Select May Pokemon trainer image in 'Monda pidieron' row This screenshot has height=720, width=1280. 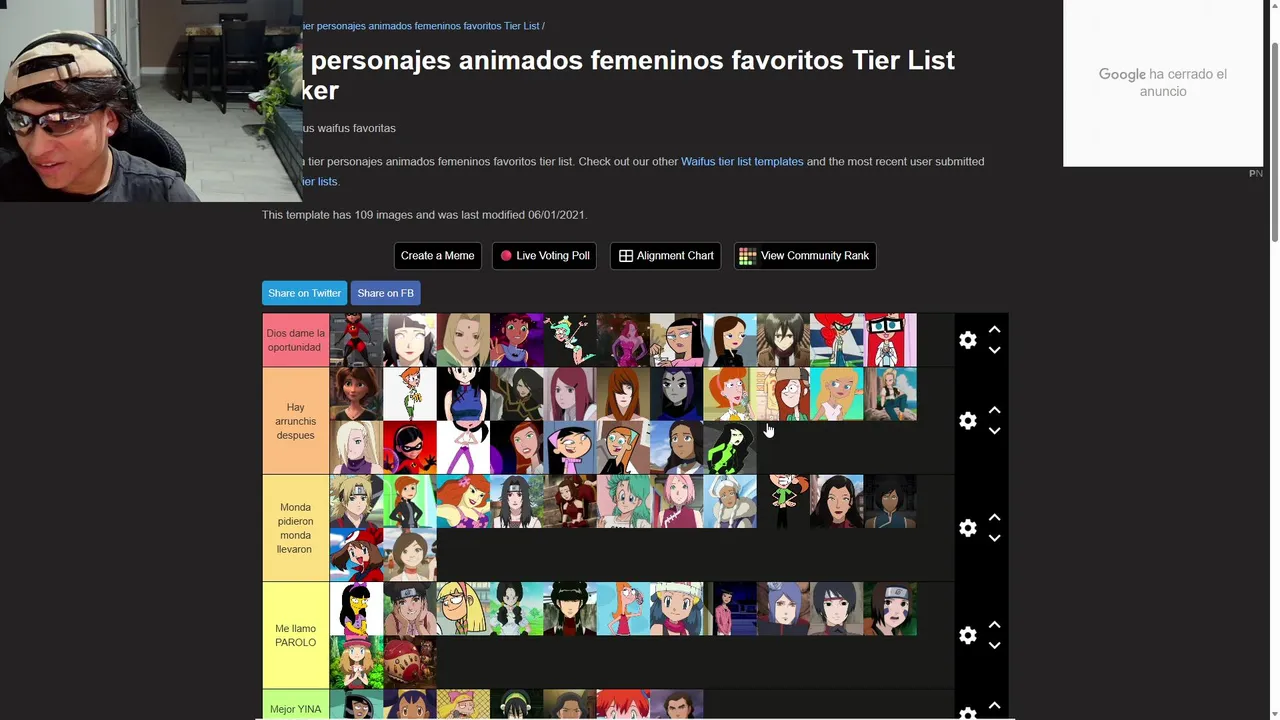coord(356,555)
